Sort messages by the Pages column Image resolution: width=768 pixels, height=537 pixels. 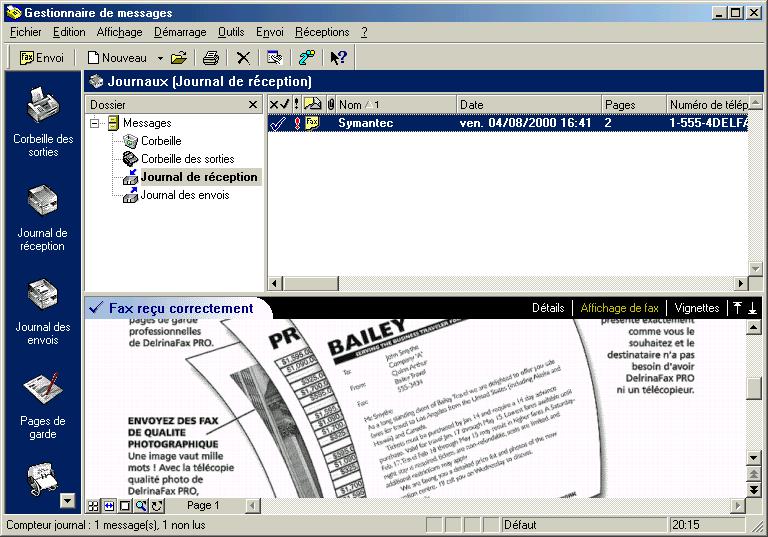634,104
